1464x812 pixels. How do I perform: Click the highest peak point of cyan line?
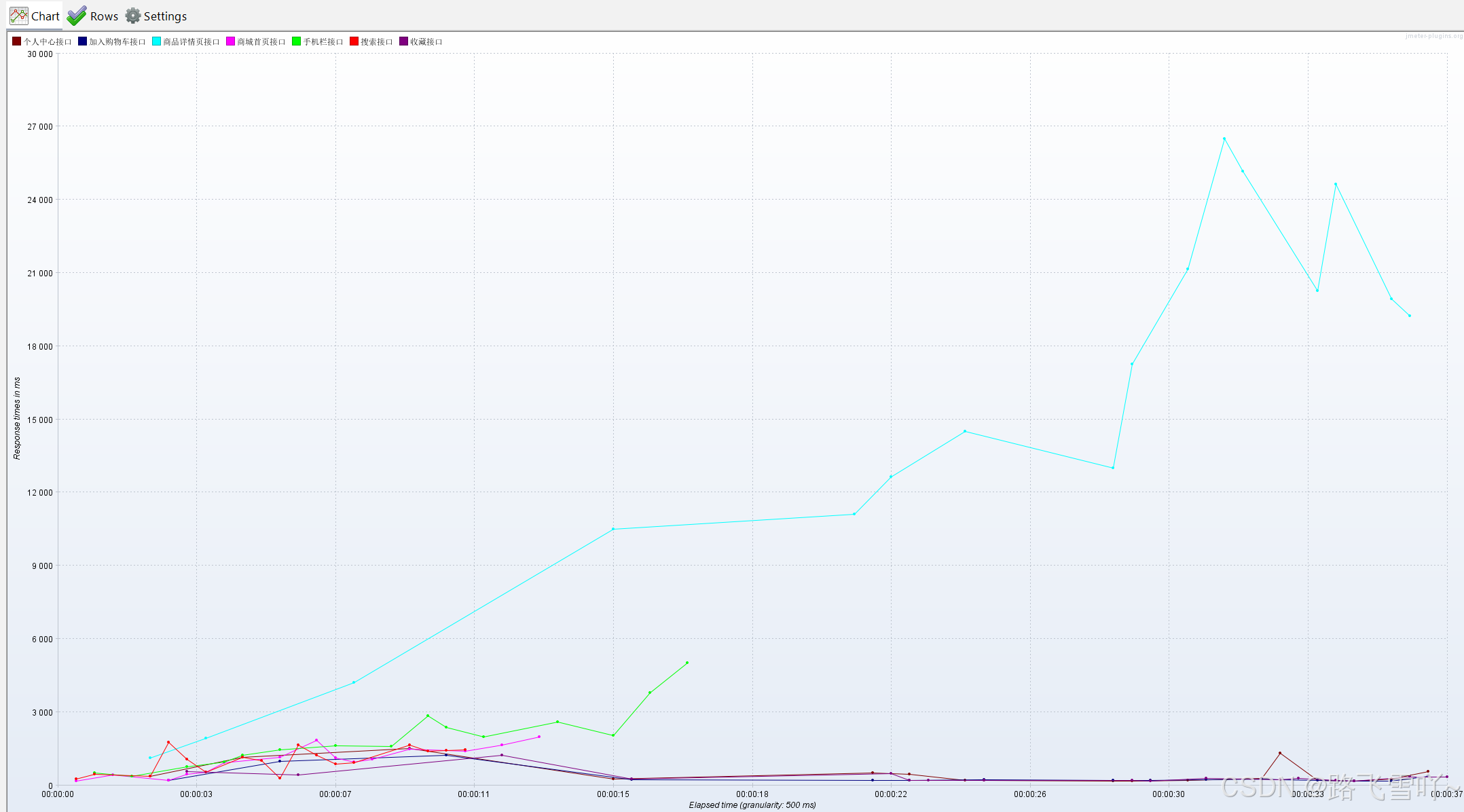(x=1224, y=139)
